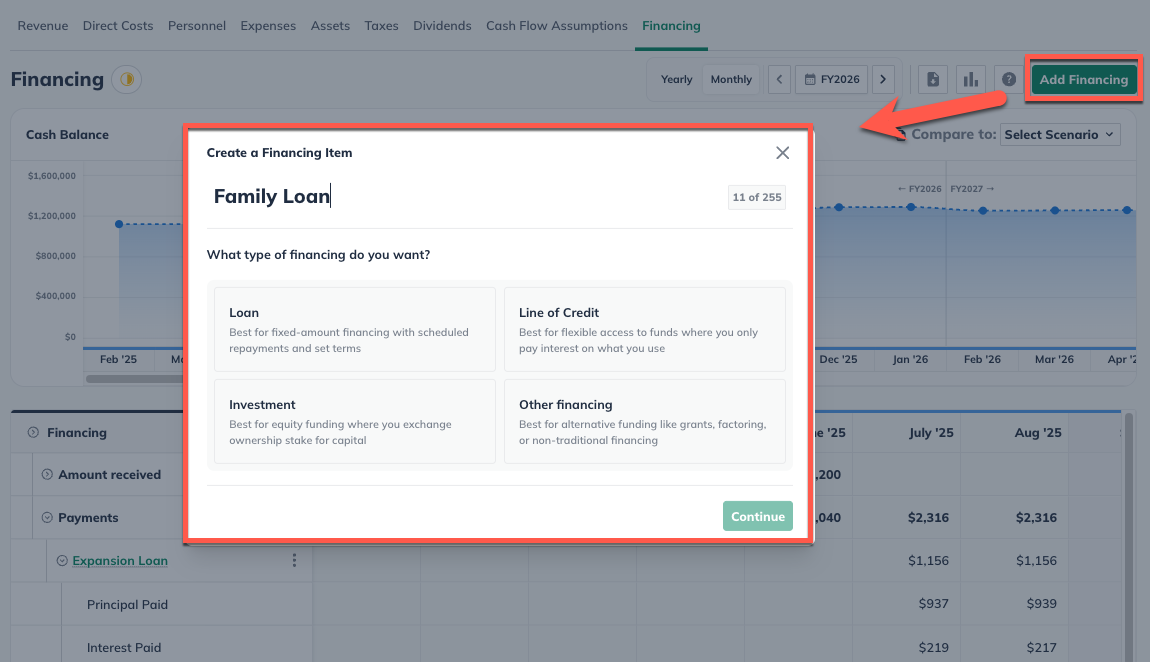Select the Loan financing type card
This screenshot has height=662, width=1150.
point(355,329)
